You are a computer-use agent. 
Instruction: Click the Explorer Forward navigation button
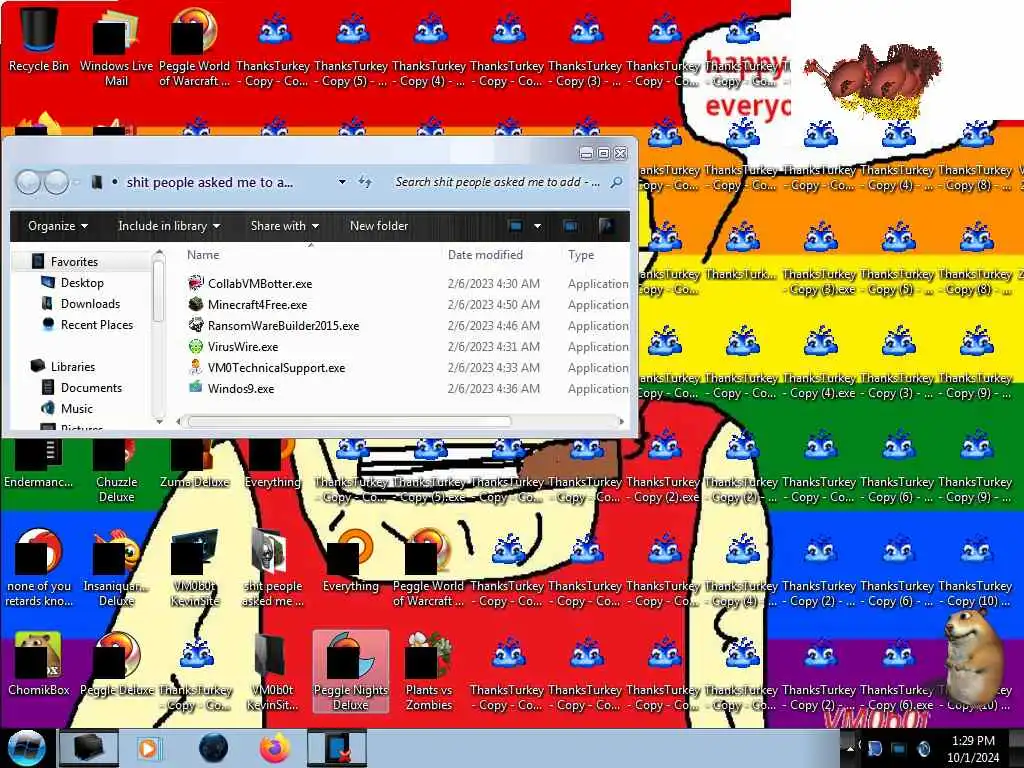coord(56,182)
